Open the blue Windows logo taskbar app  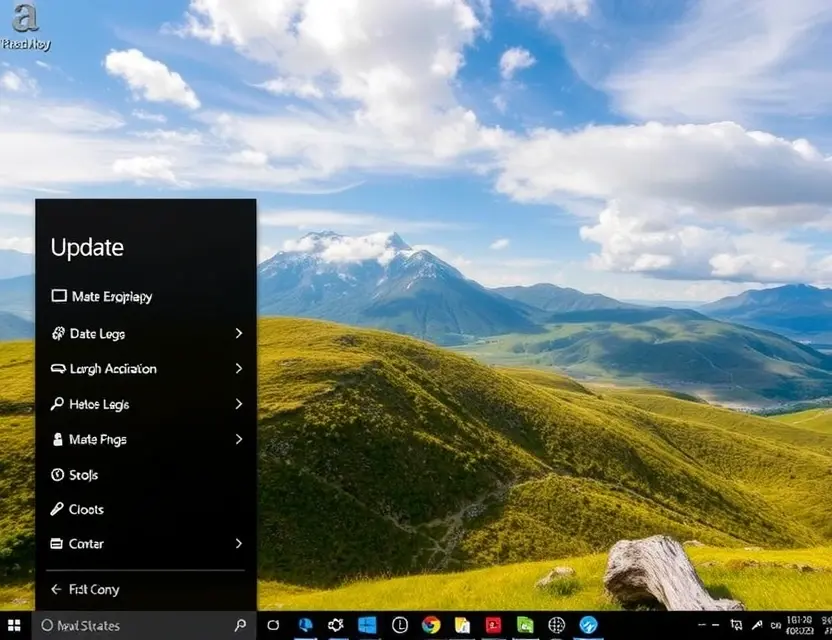[x=367, y=625]
